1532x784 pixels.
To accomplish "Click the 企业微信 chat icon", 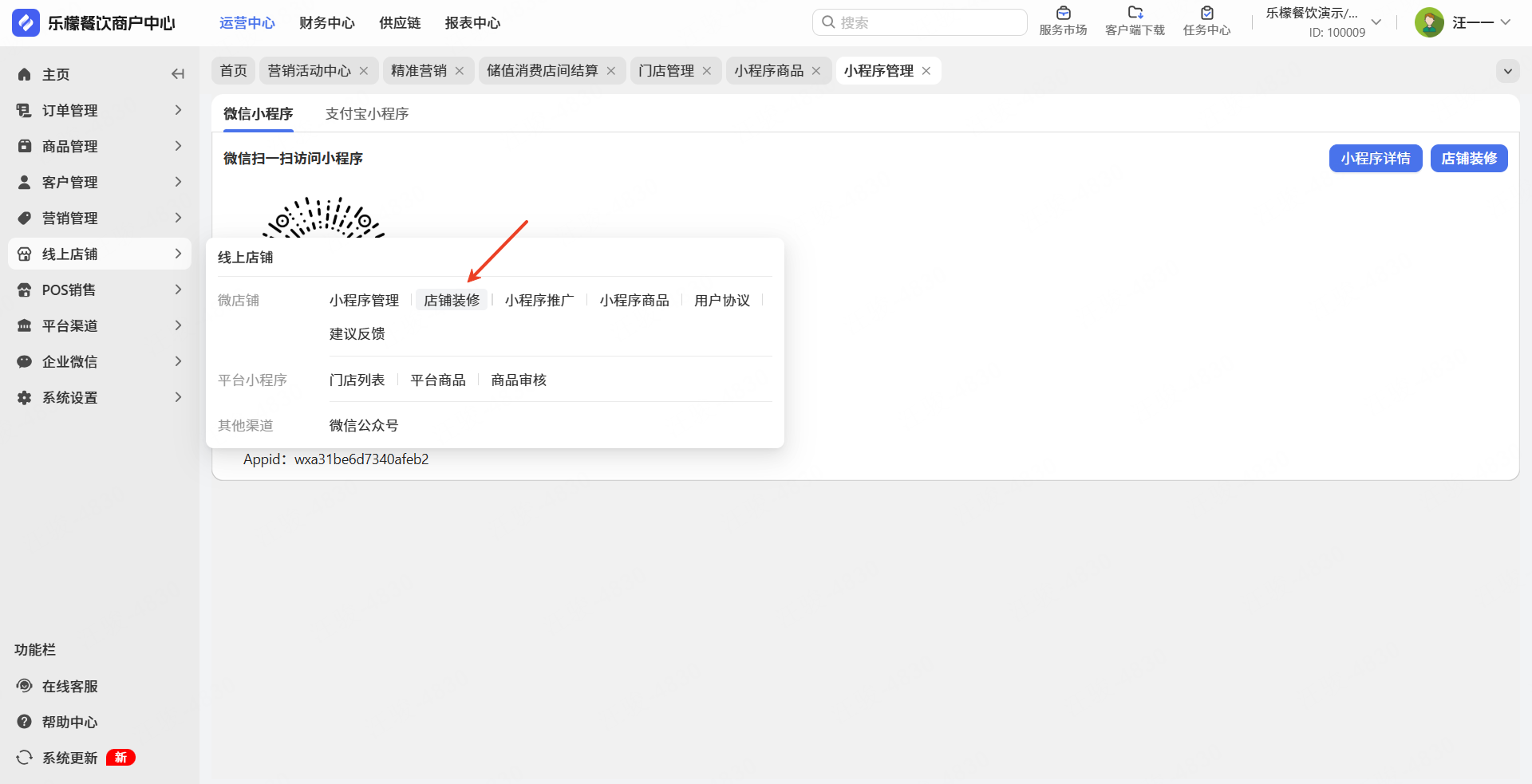I will [x=25, y=361].
